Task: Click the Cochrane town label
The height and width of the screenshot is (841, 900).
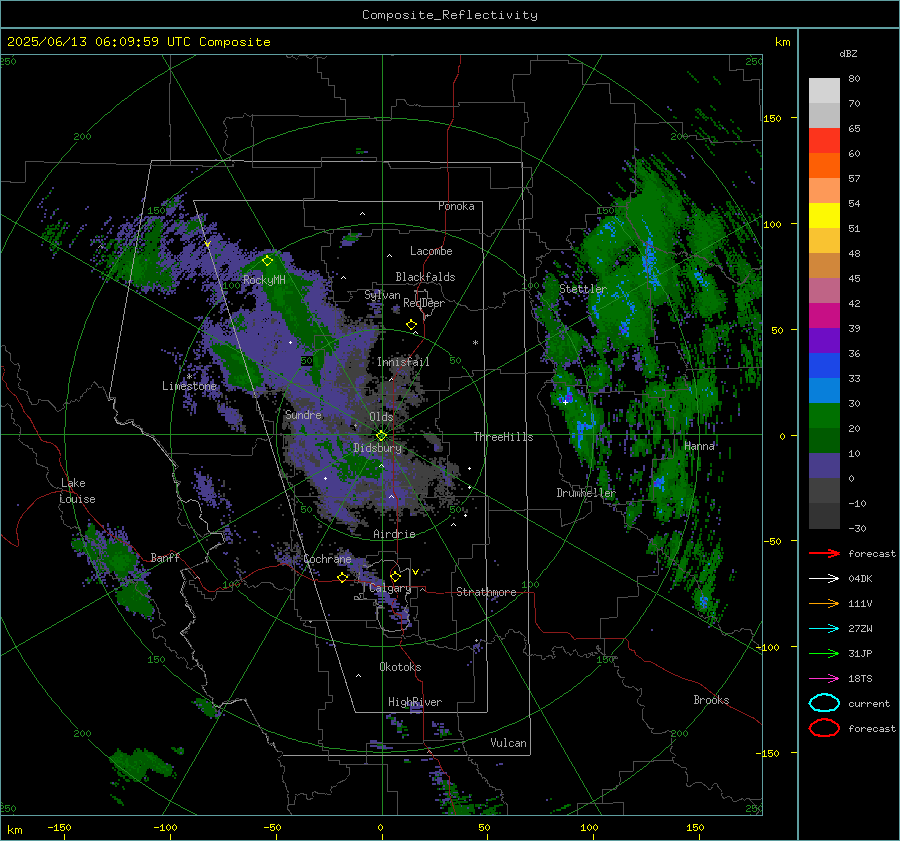Action: [x=327, y=559]
